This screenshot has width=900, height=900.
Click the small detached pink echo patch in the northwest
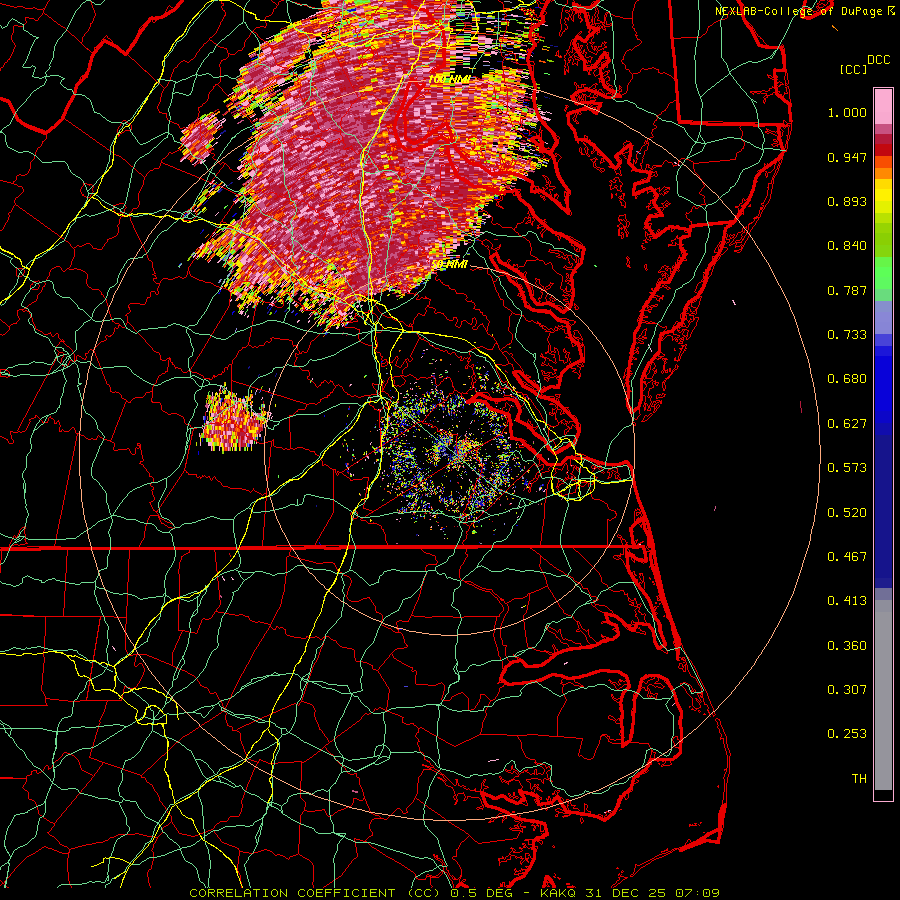click(x=199, y=138)
